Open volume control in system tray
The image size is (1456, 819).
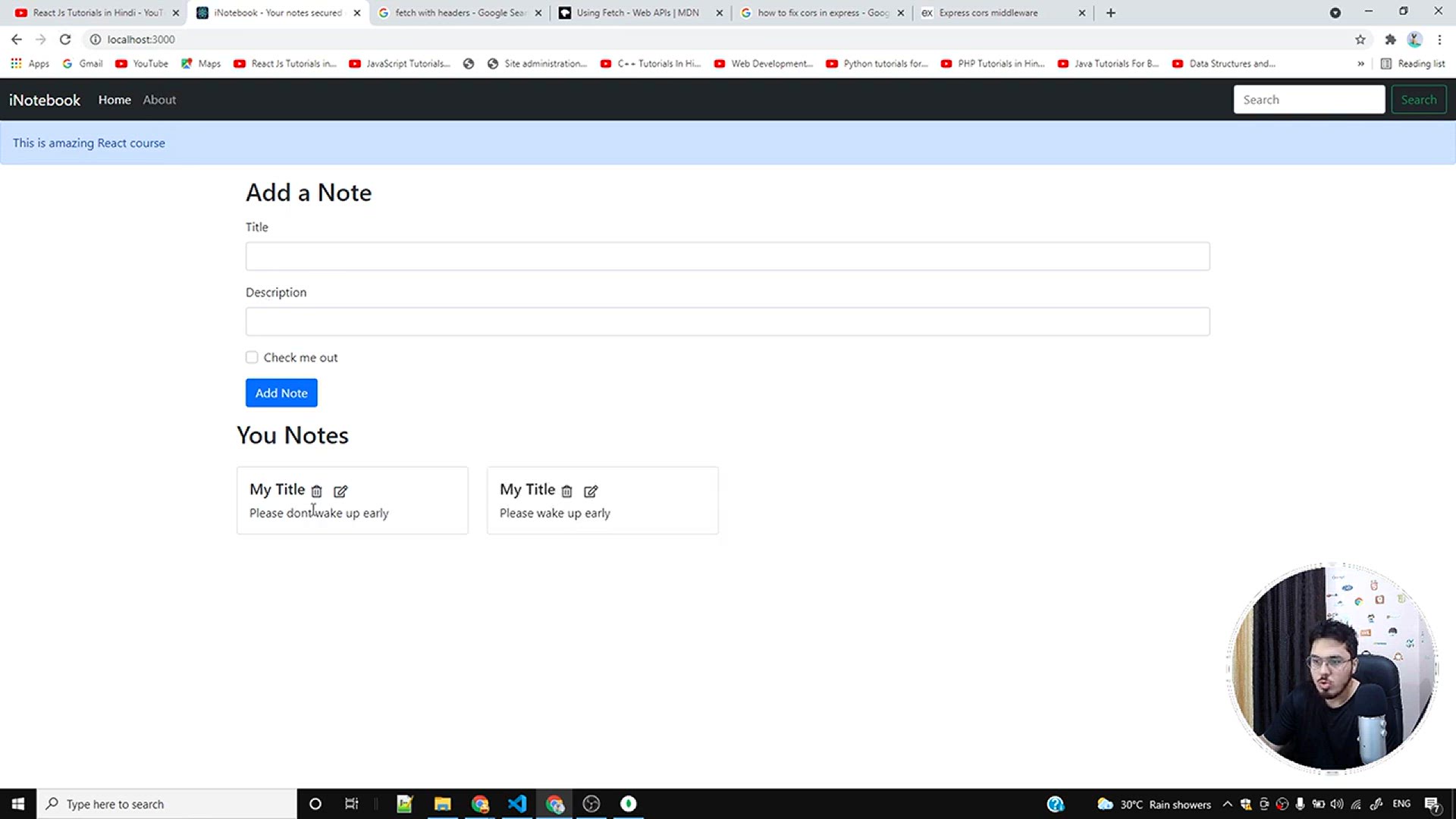pos(1337,804)
